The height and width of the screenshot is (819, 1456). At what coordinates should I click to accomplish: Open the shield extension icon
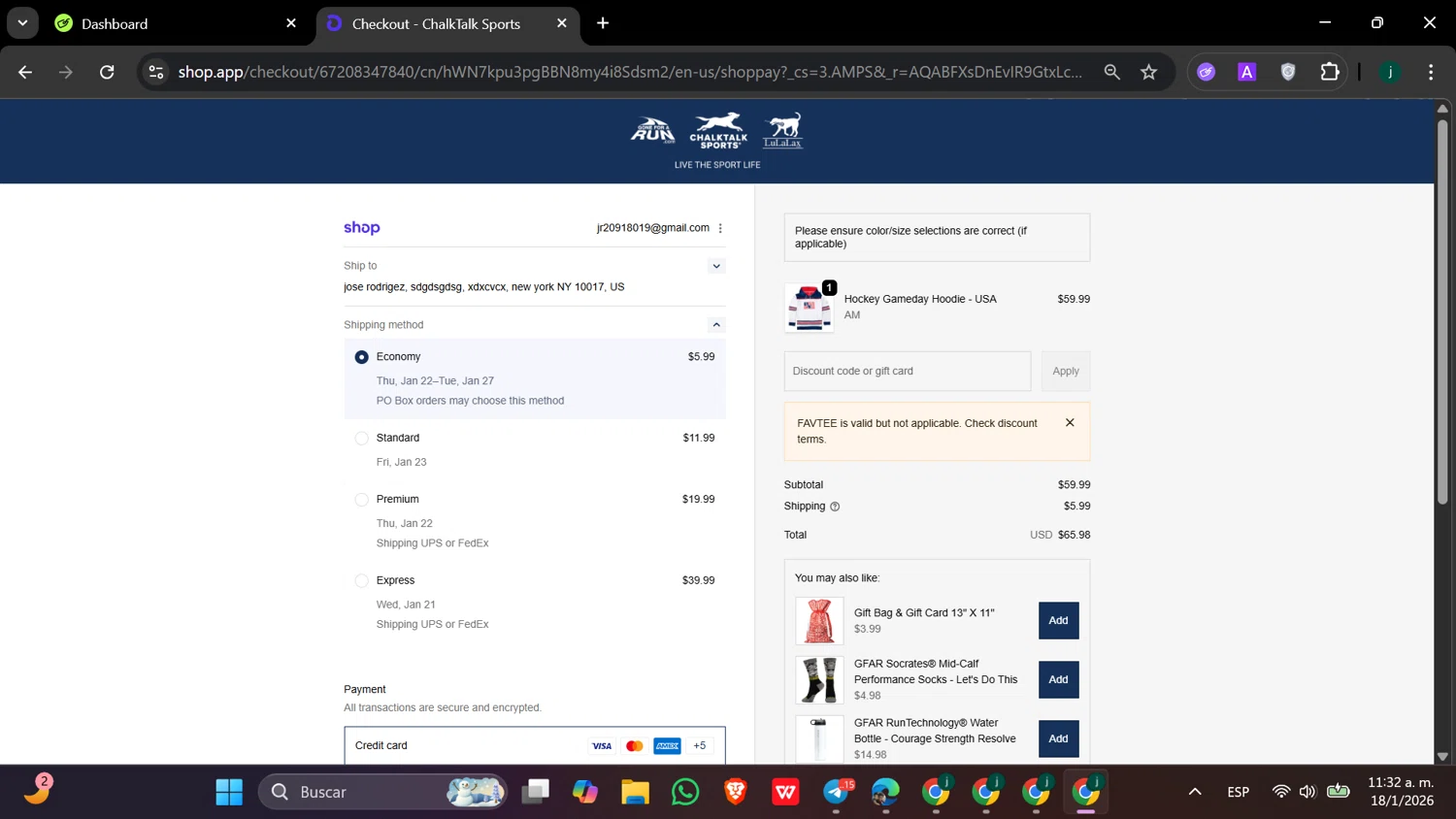1288,72
